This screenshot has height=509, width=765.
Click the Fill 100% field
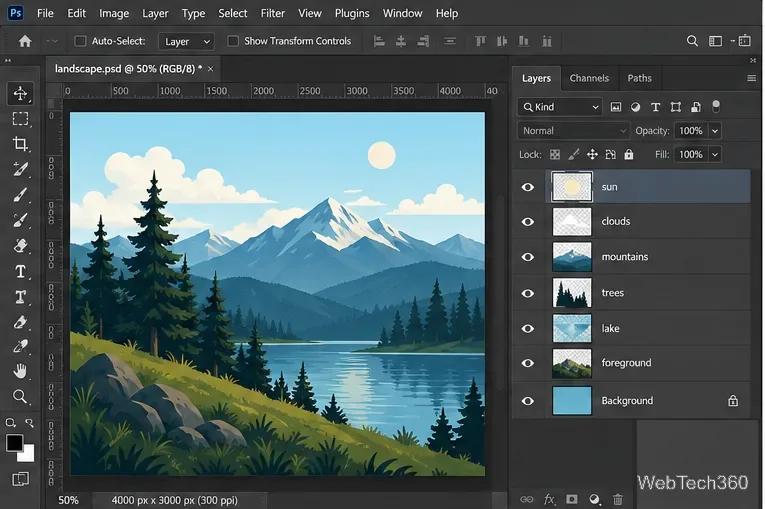click(x=691, y=155)
